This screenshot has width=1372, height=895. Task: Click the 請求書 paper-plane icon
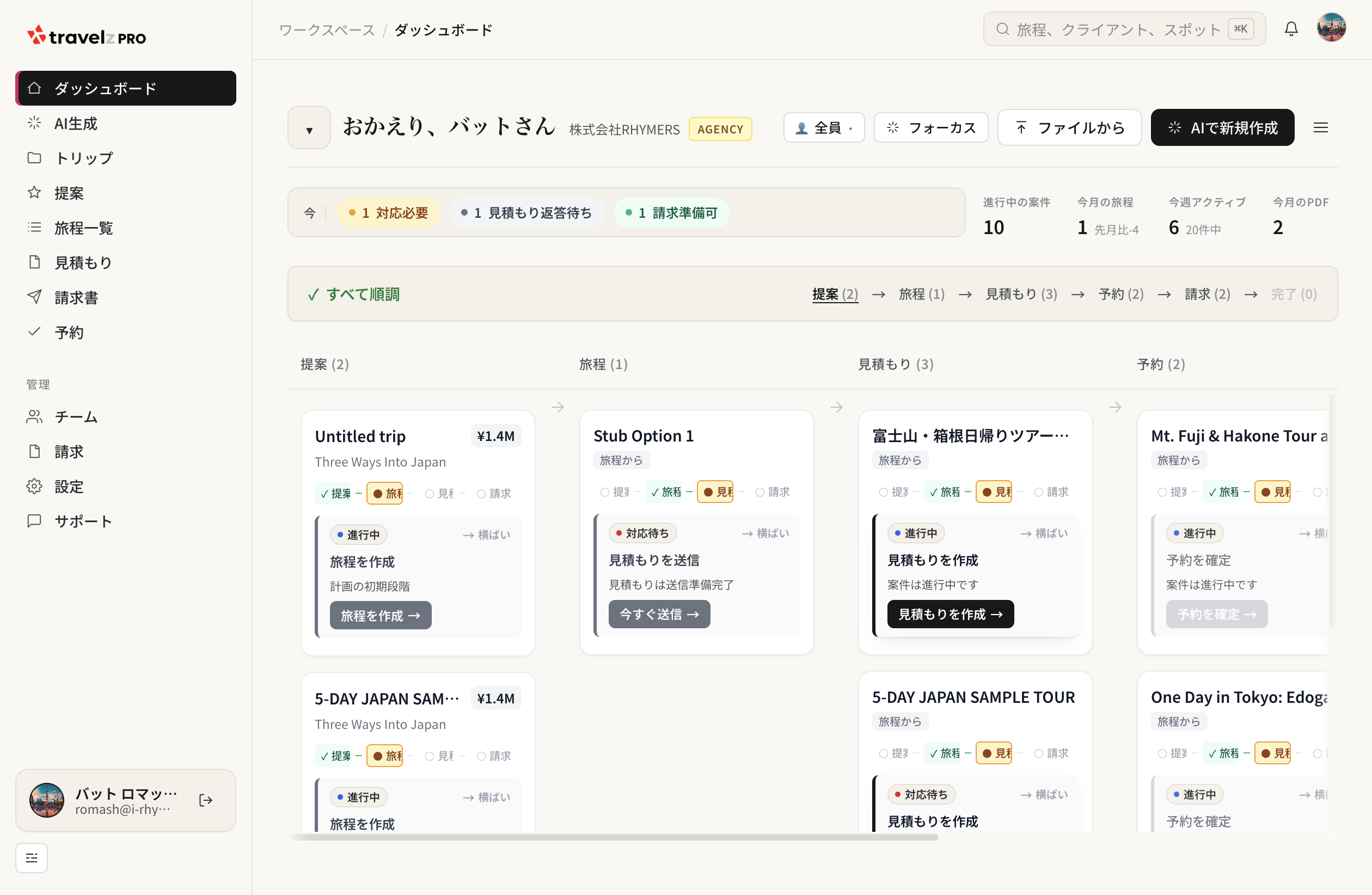pos(35,297)
